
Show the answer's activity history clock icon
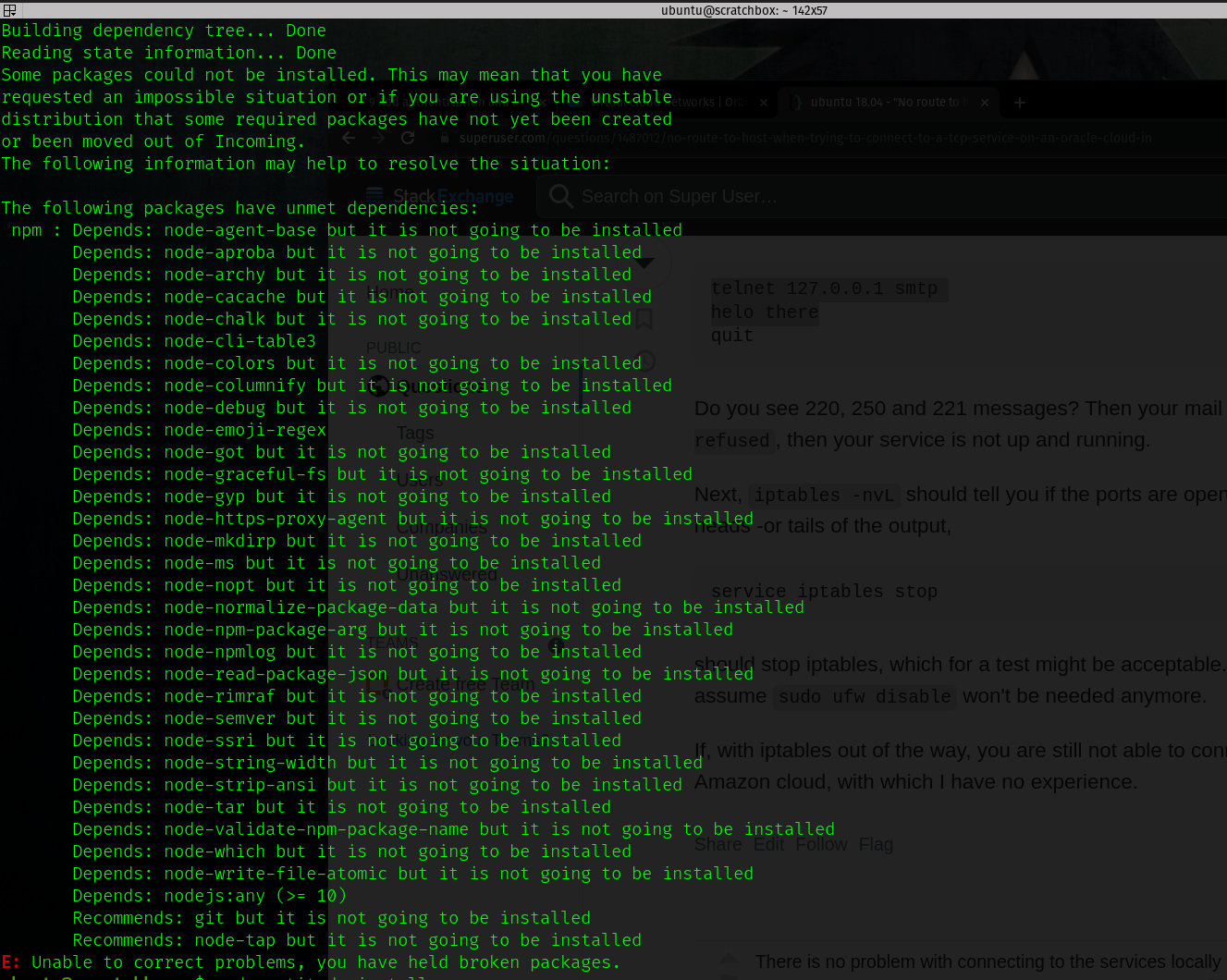click(644, 361)
